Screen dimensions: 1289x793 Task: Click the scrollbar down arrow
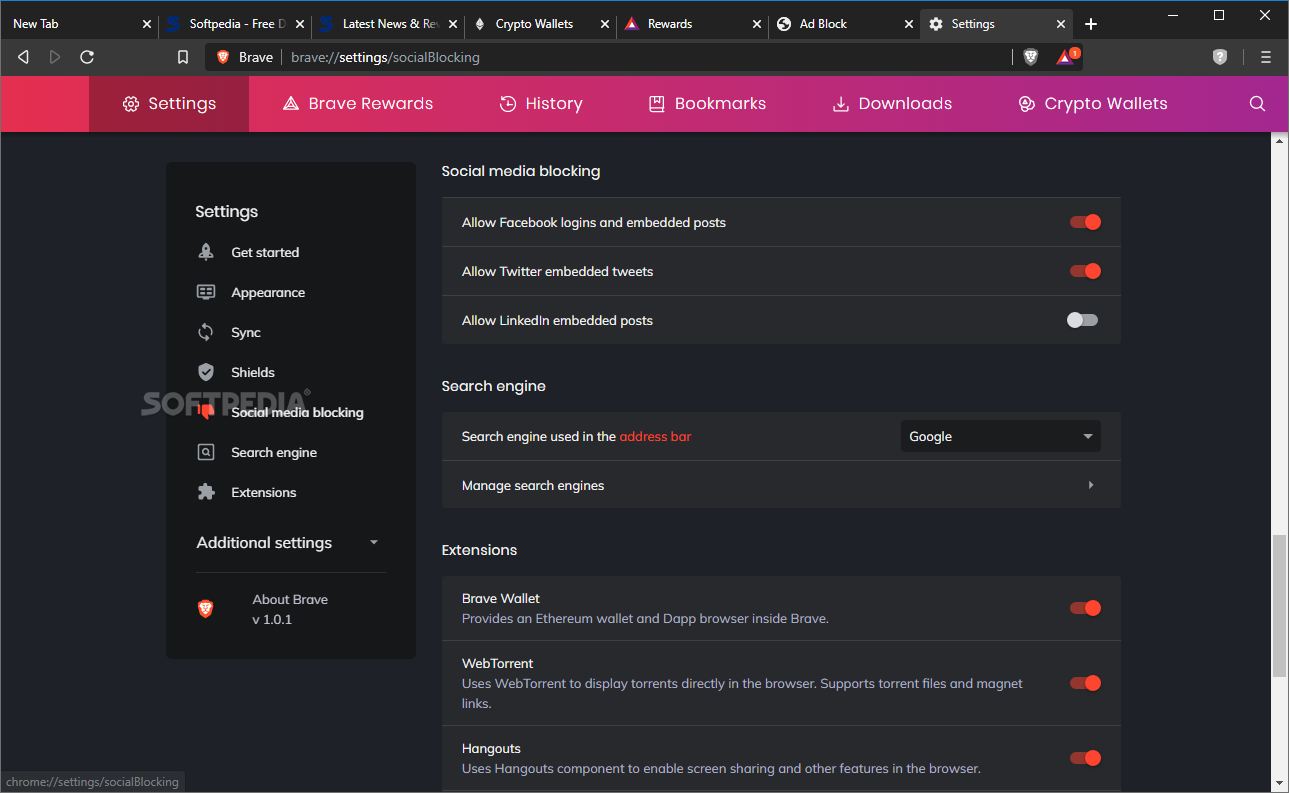pyautogui.click(x=1279, y=783)
